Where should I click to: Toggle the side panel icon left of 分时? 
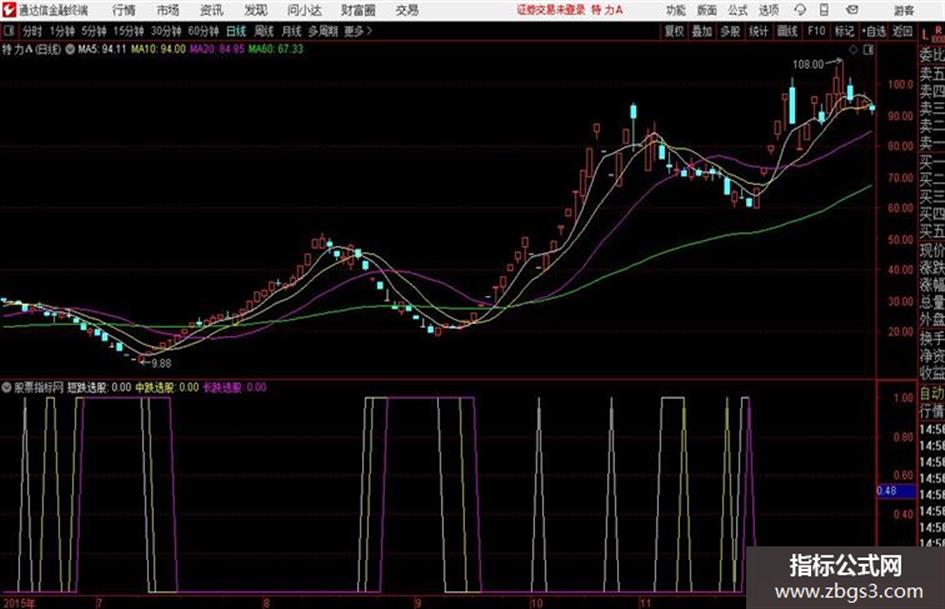pos(9,31)
